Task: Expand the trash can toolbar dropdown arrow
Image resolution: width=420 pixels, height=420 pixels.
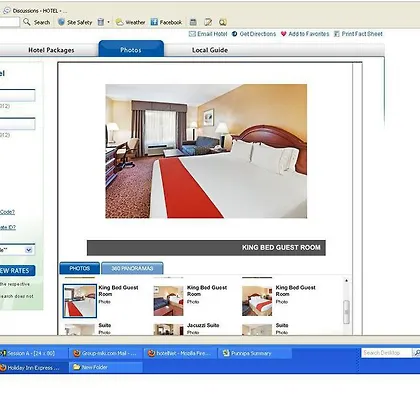Action: [108, 22]
